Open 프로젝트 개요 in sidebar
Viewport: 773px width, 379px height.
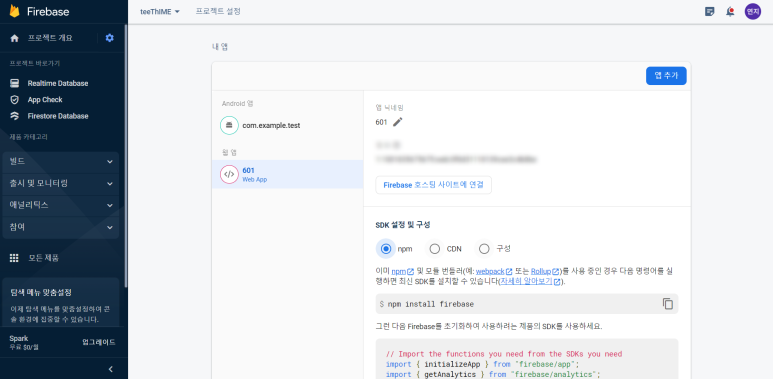[50, 38]
